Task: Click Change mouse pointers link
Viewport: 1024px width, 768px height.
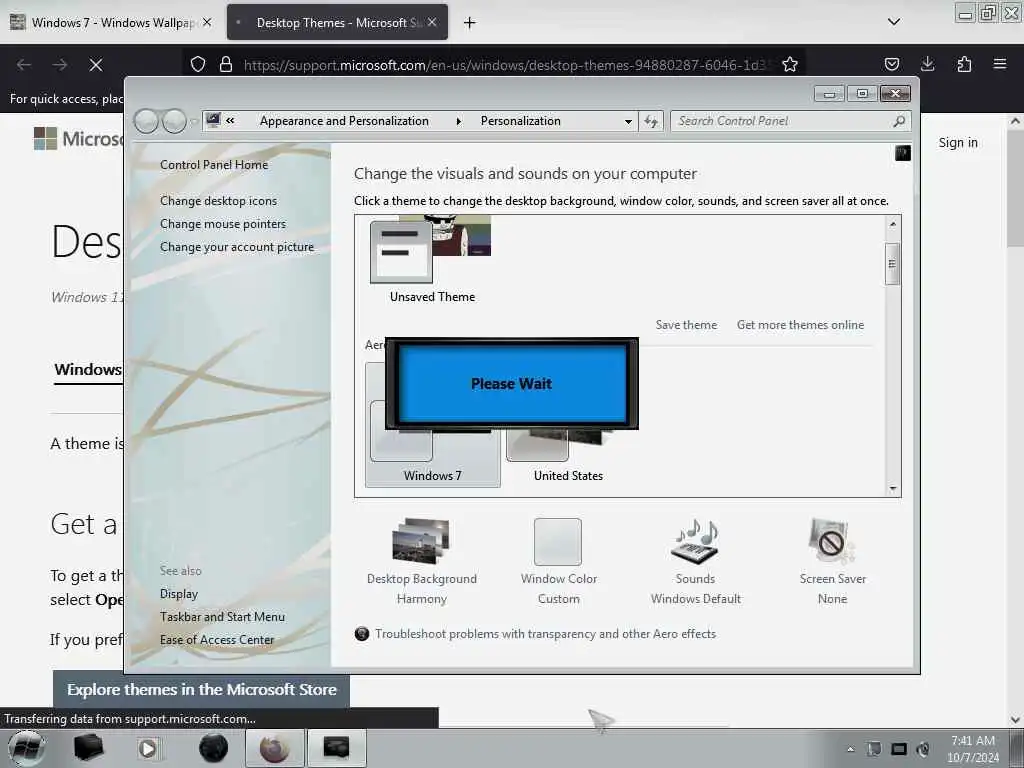Action: point(223,223)
